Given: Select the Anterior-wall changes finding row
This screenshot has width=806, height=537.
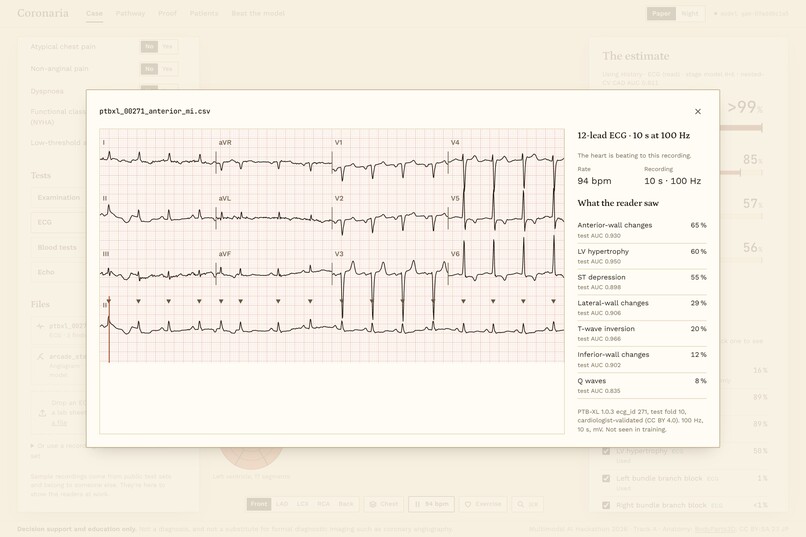Looking at the screenshot, I should (642, 230).
